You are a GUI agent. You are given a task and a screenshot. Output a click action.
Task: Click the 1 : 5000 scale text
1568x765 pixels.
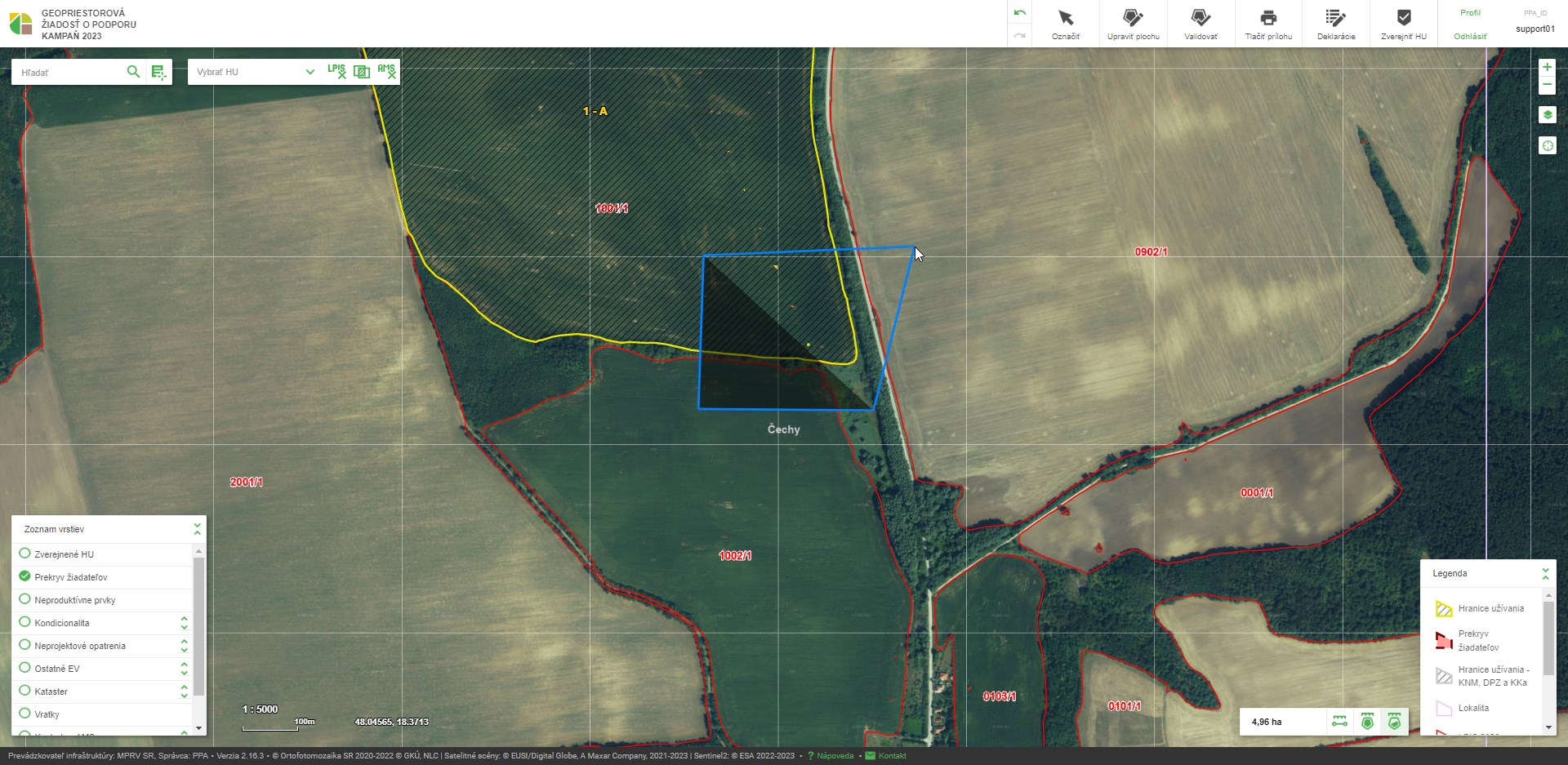(x=260, y=709)
